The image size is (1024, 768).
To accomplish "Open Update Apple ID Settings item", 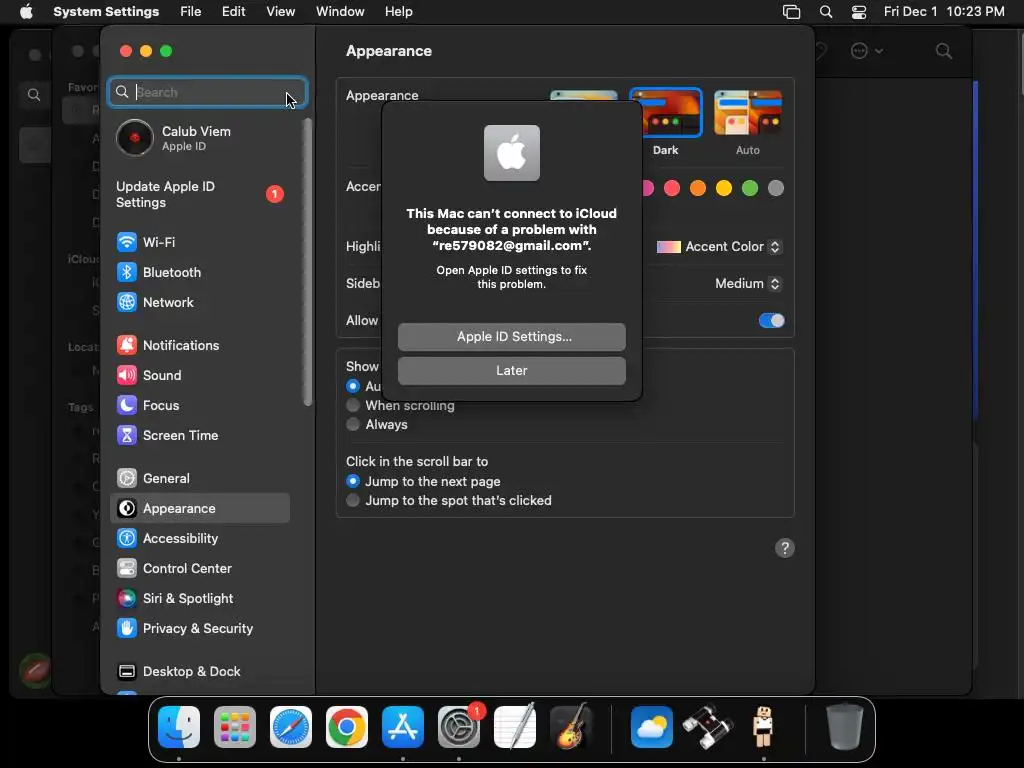I will click(200, 195).
